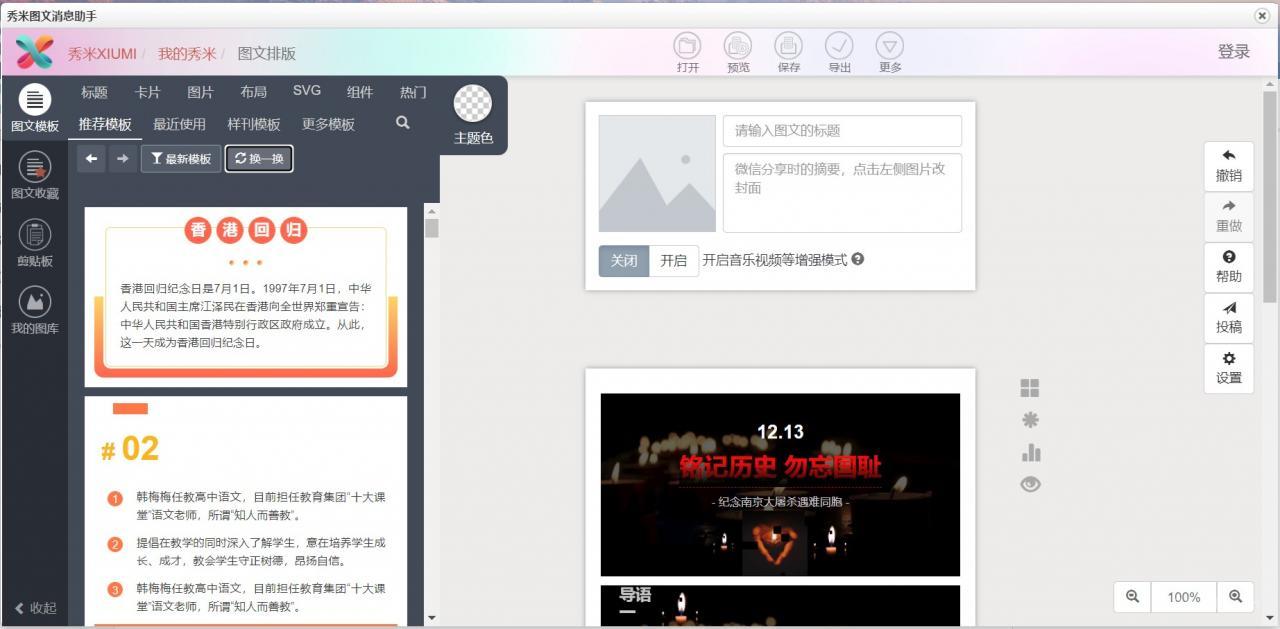Click the bar chart icon beside canvas
Screen dimensions: 1280x629
1030,452
